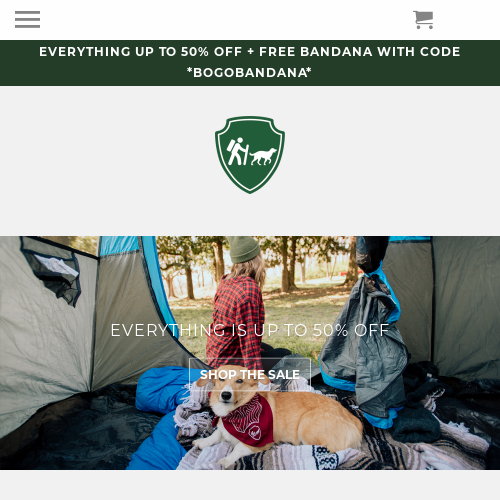The height and width of the screenshot is (500, 500).
Task: Click the mesh pocket on tent wall
Action: (x=51, y=270)
